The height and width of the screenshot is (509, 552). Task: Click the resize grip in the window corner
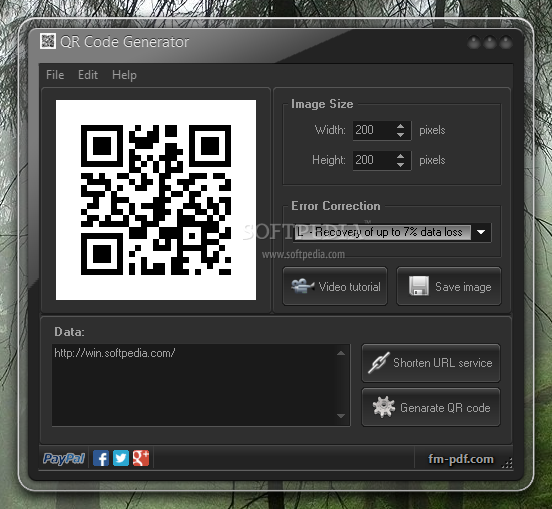pyautogui.click(x=507, y=463)
